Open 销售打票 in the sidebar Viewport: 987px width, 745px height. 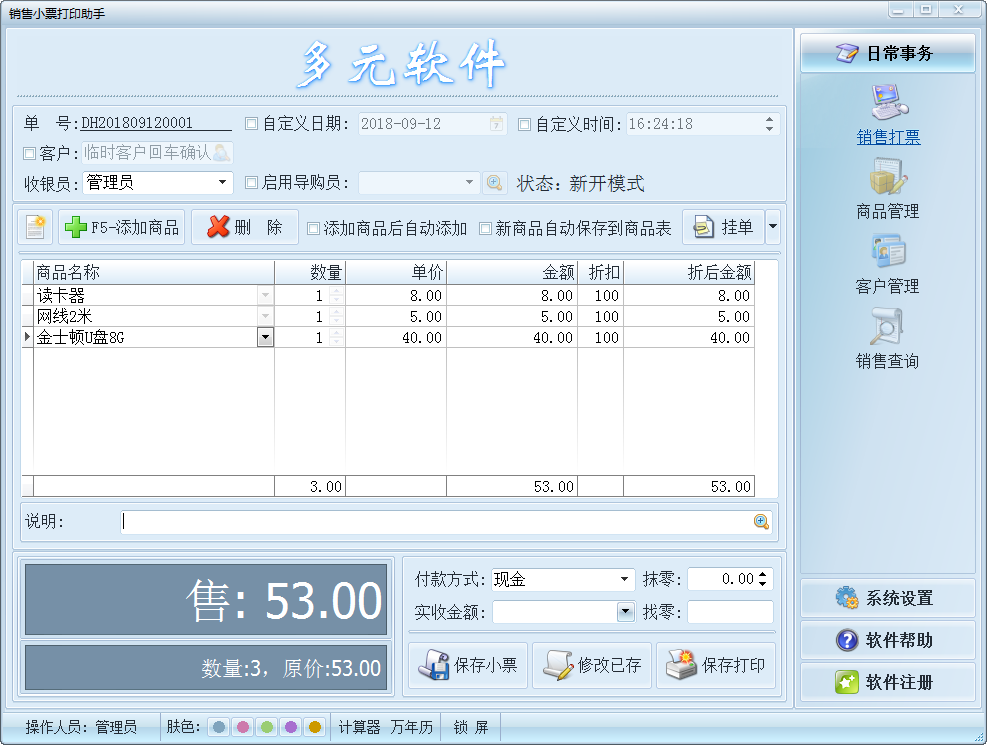(888, 116)
